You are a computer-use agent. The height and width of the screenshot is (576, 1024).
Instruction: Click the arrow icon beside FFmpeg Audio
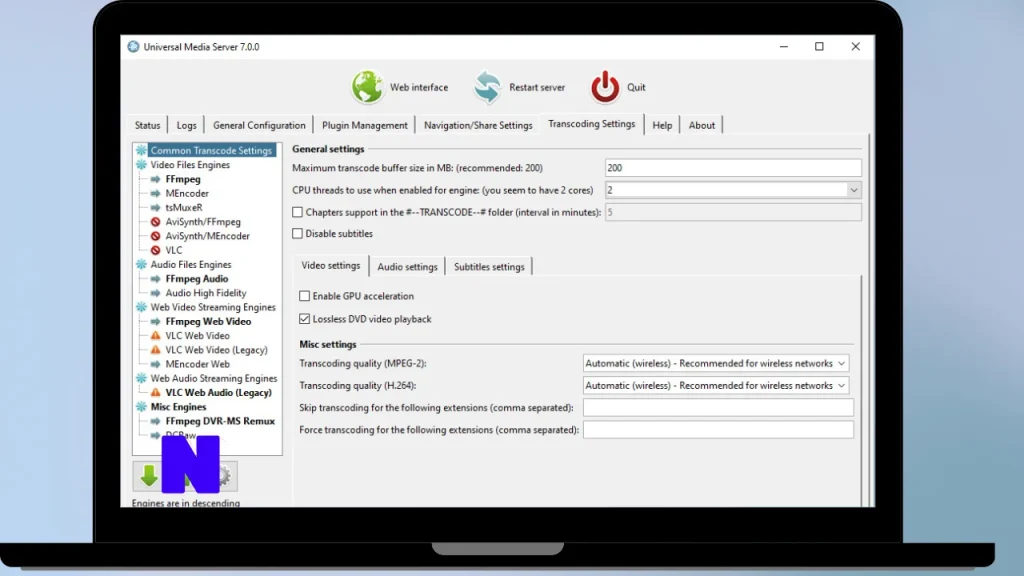point(155,279)
